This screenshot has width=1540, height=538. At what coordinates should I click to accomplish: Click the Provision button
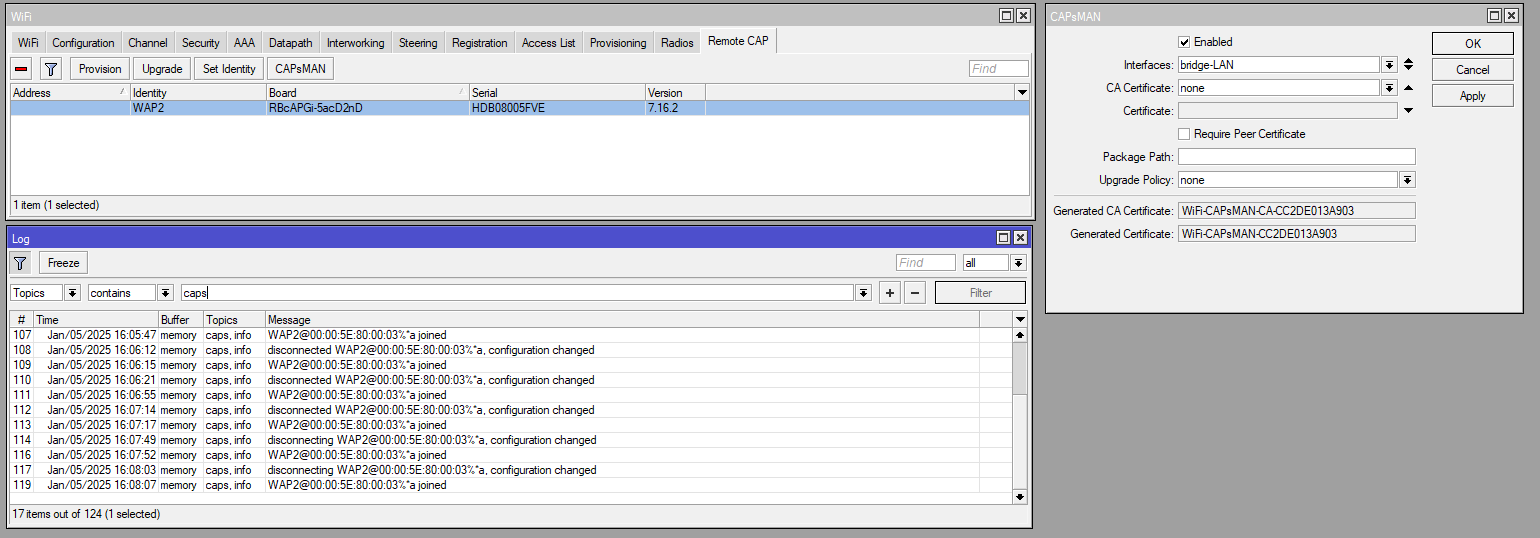click(100, 69)
